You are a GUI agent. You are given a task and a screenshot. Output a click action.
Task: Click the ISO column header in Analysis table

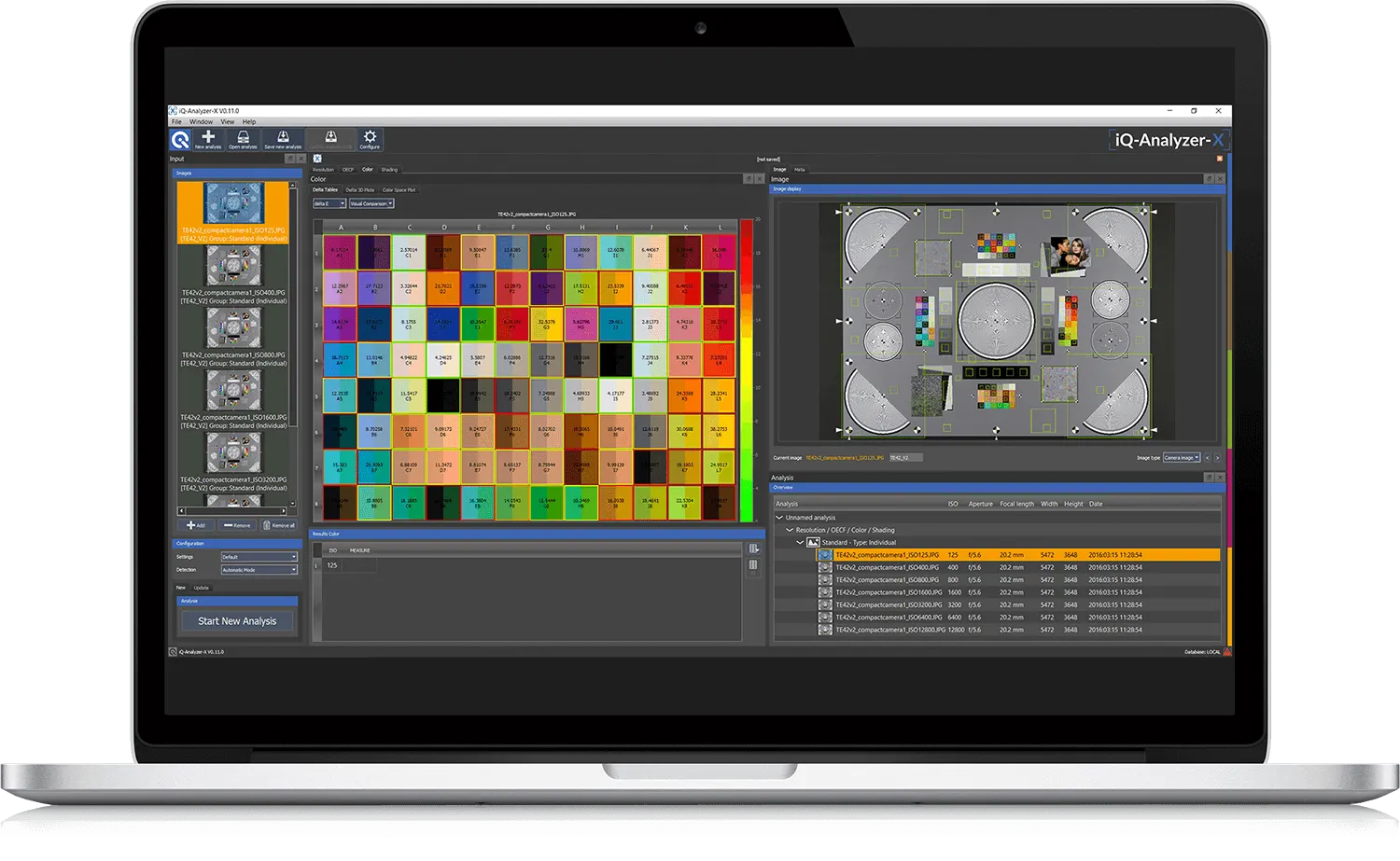[953, 504]
